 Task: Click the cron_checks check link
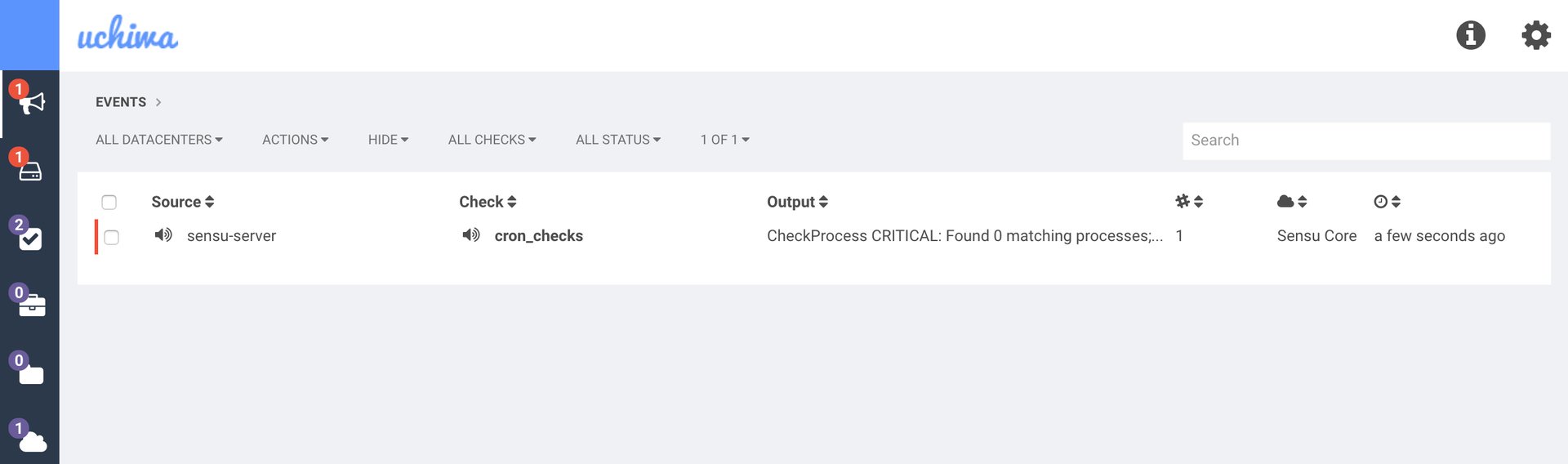[538, 236]
